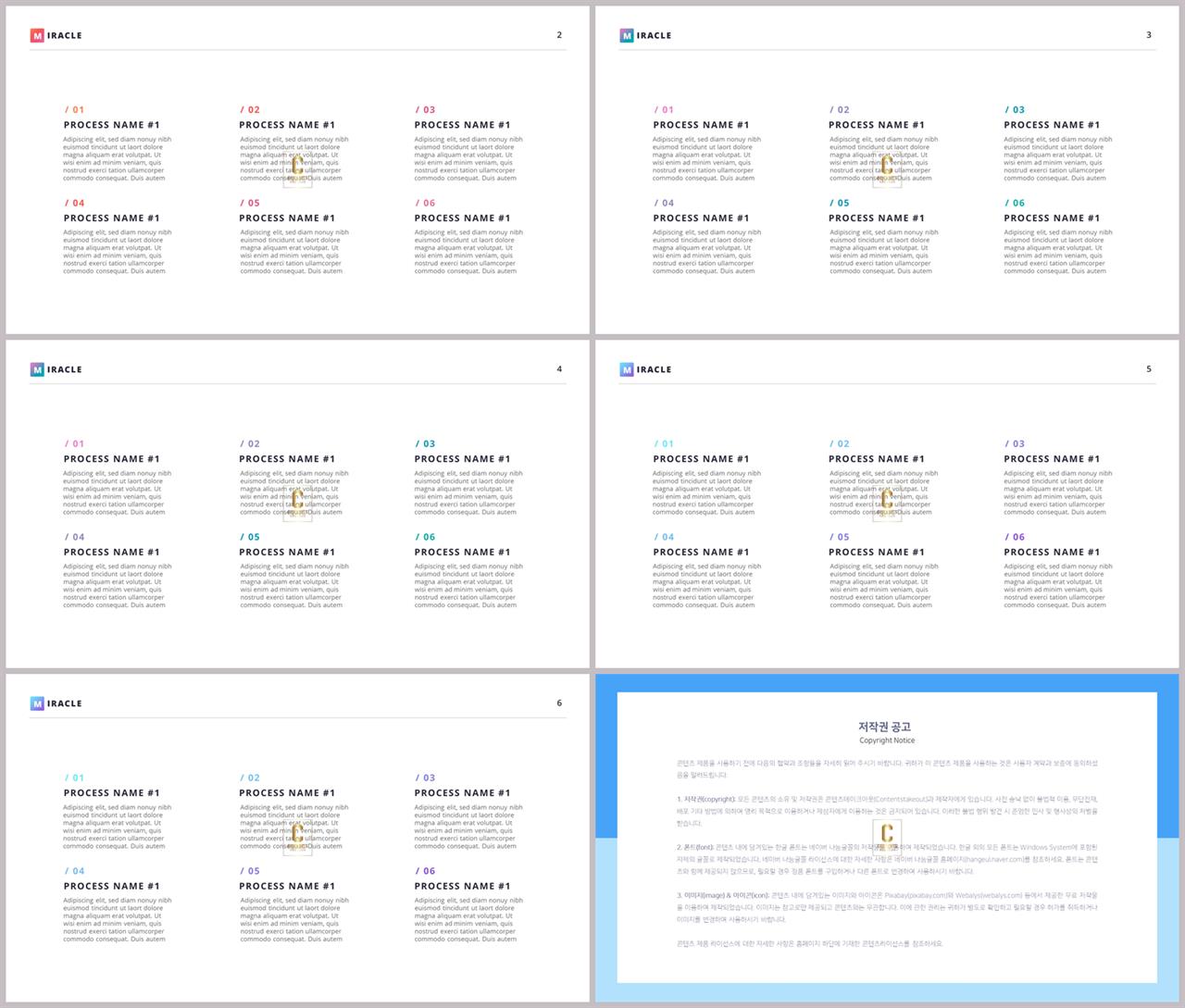Click the '/ 04' label on slide 6

[74, 871]
